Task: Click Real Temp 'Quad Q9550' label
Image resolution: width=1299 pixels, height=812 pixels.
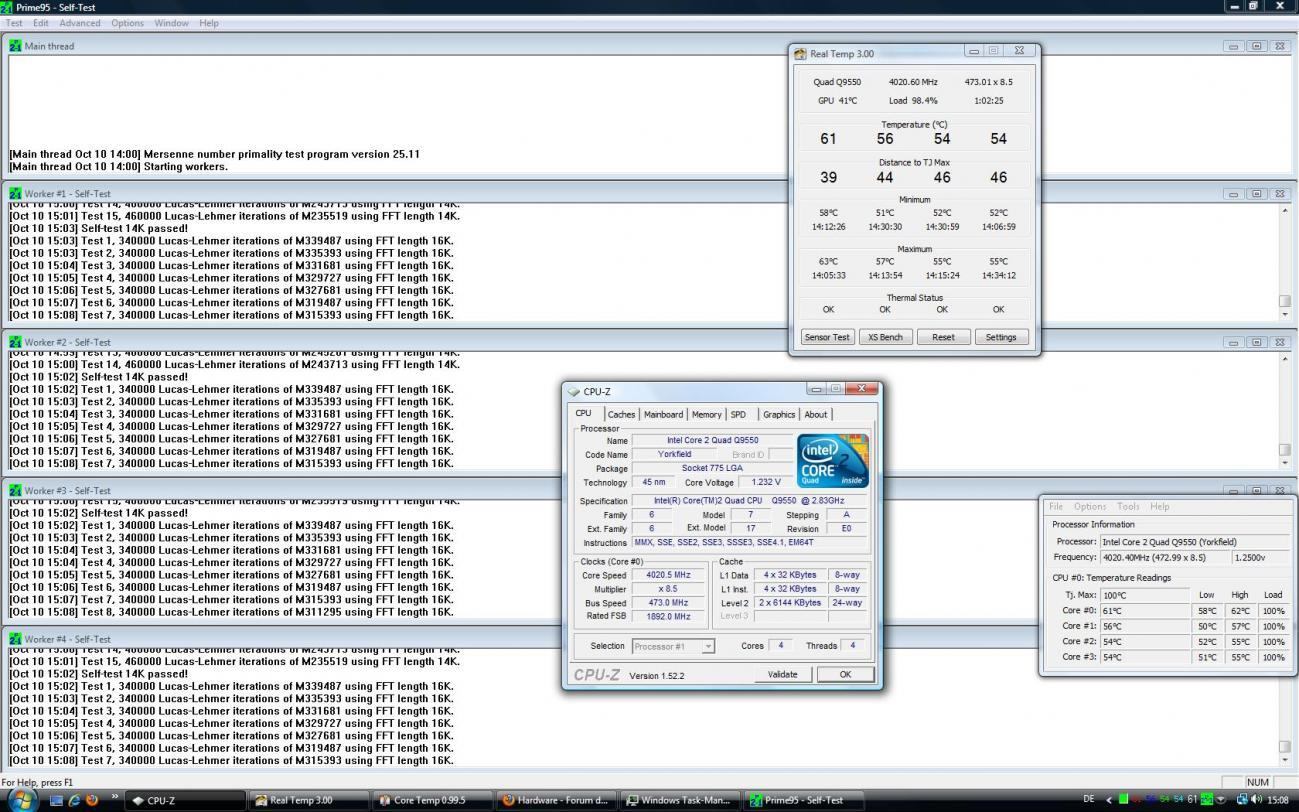Action: tap(837, 82)
